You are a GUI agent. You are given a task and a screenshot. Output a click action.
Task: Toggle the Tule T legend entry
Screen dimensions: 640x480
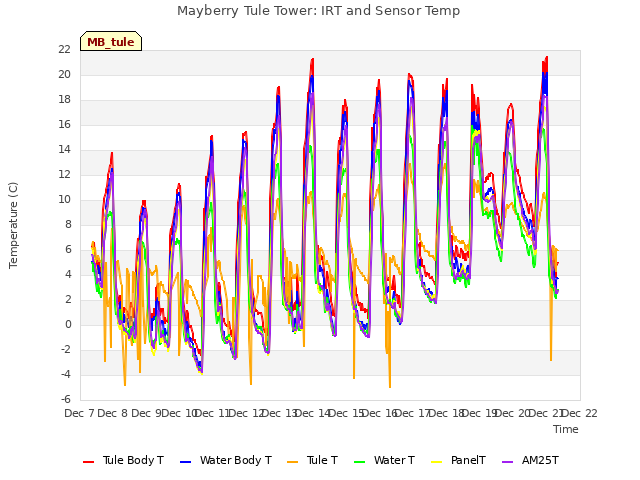click(312, 460)
